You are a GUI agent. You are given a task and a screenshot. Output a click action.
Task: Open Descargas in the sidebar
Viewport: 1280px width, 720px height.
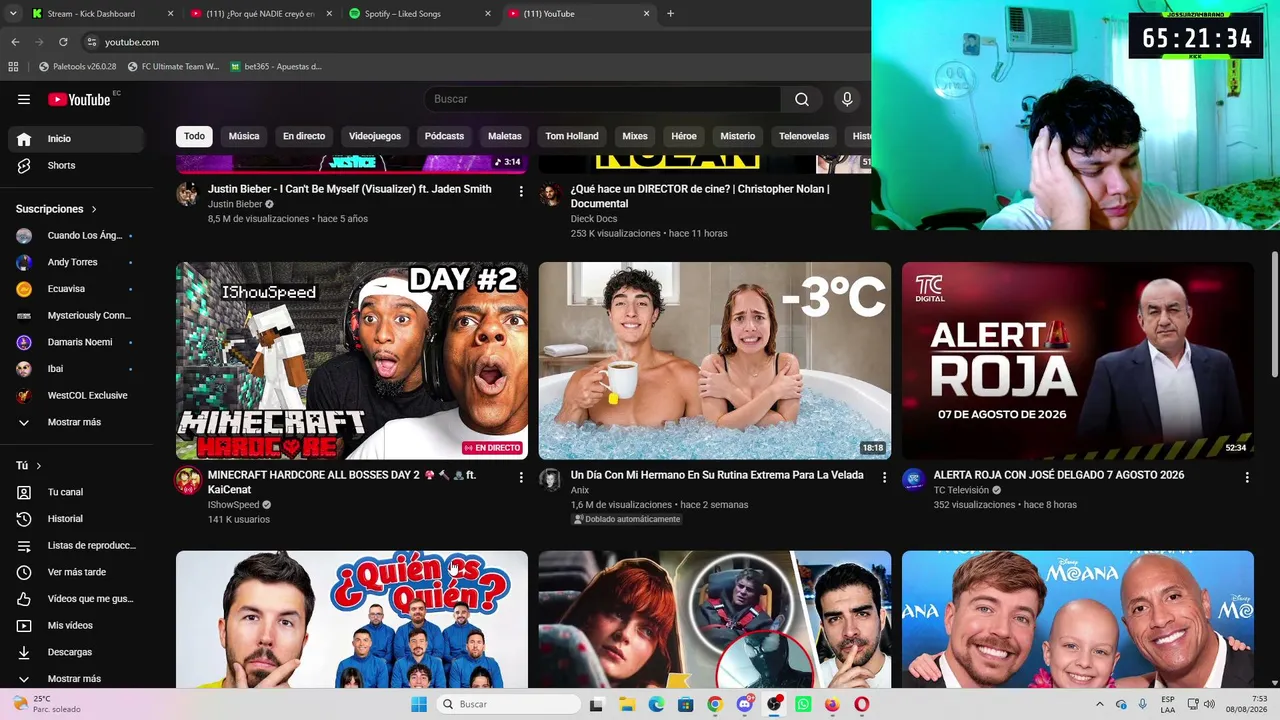point(76,652)
